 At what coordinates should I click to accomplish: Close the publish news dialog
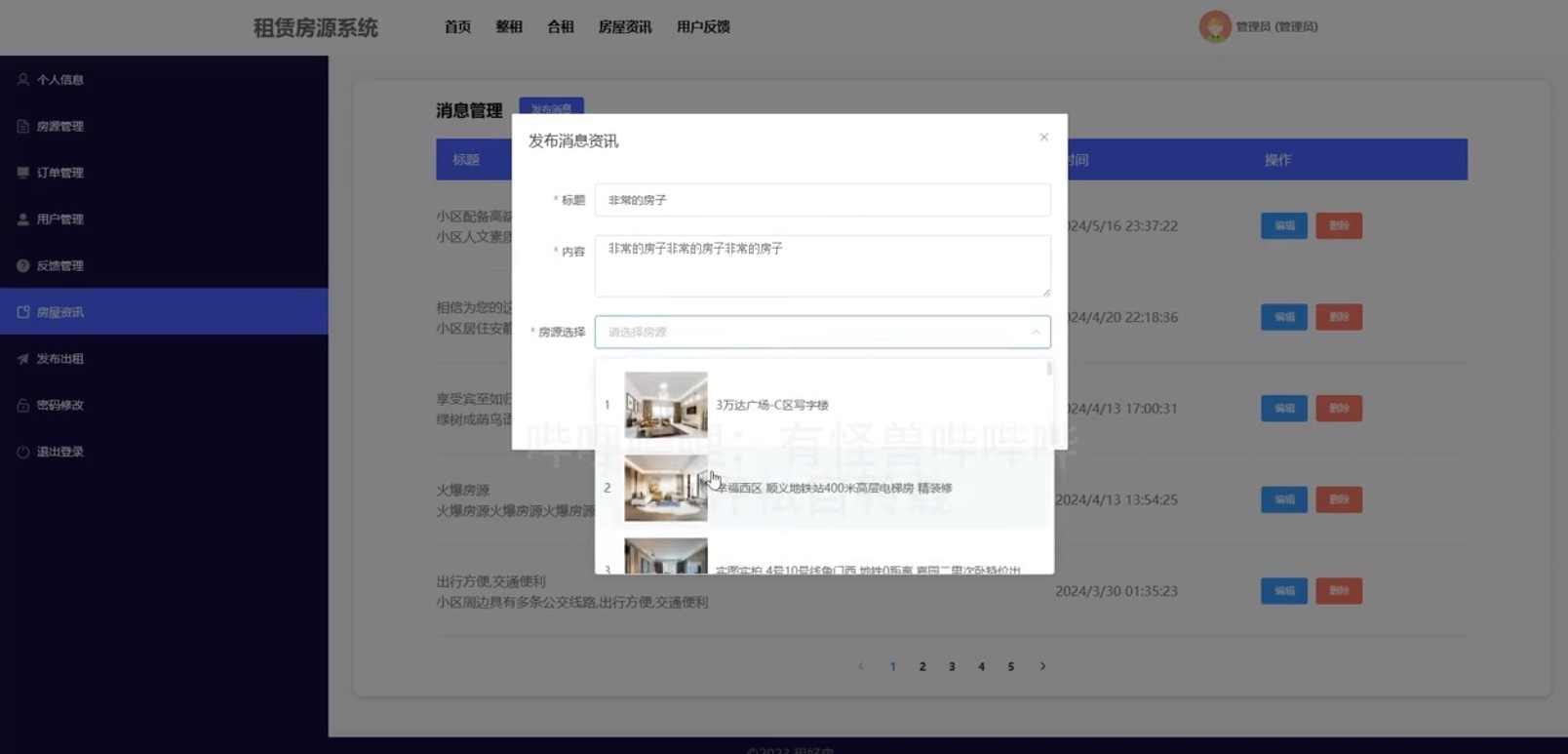(1043, 138)
